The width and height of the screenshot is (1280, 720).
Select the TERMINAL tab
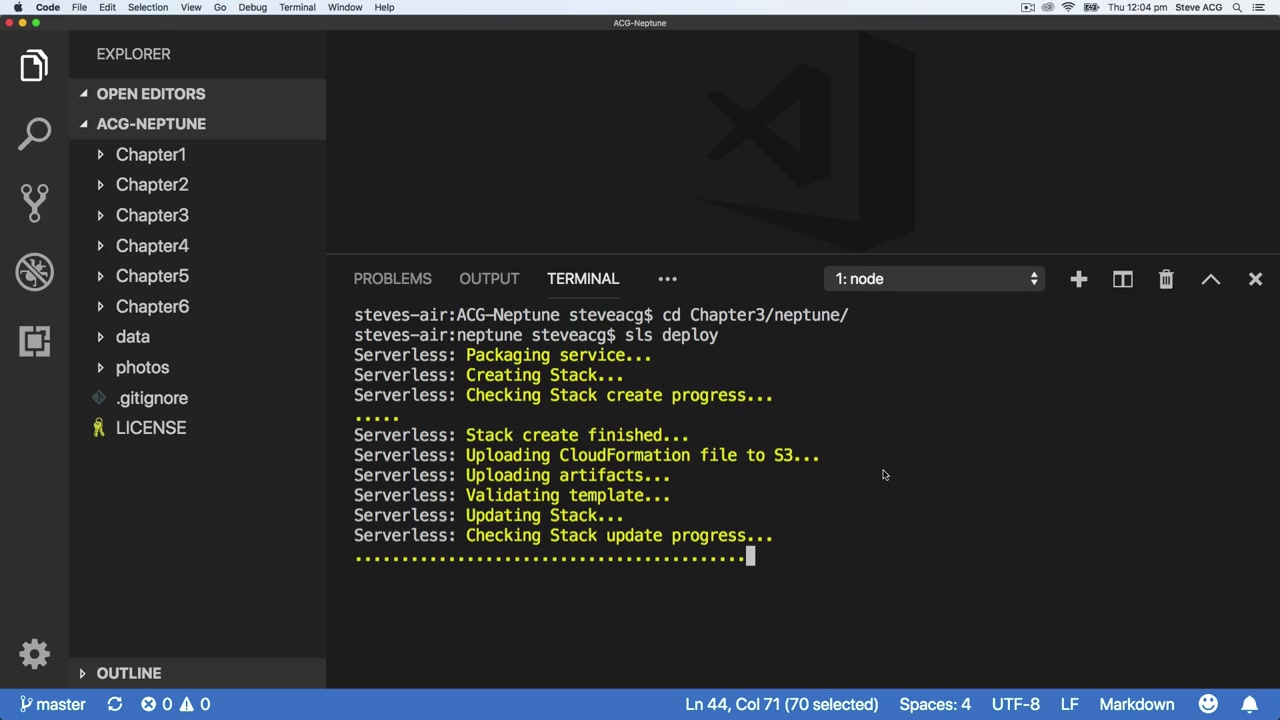pyautogui.click(x=583, y=279)
